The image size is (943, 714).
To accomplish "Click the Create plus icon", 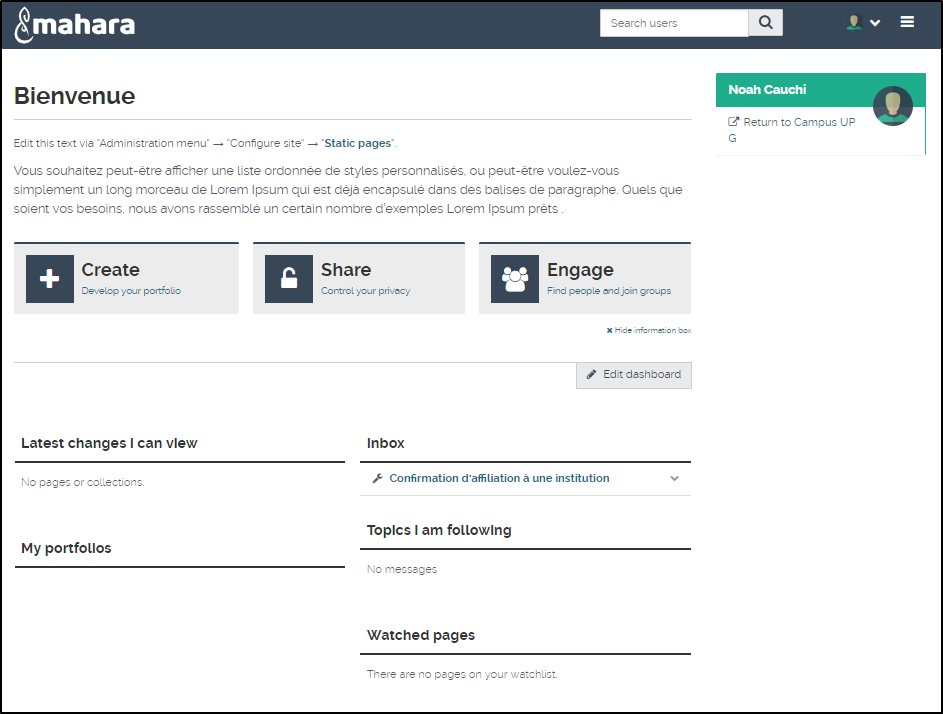I will pos(50,279).
